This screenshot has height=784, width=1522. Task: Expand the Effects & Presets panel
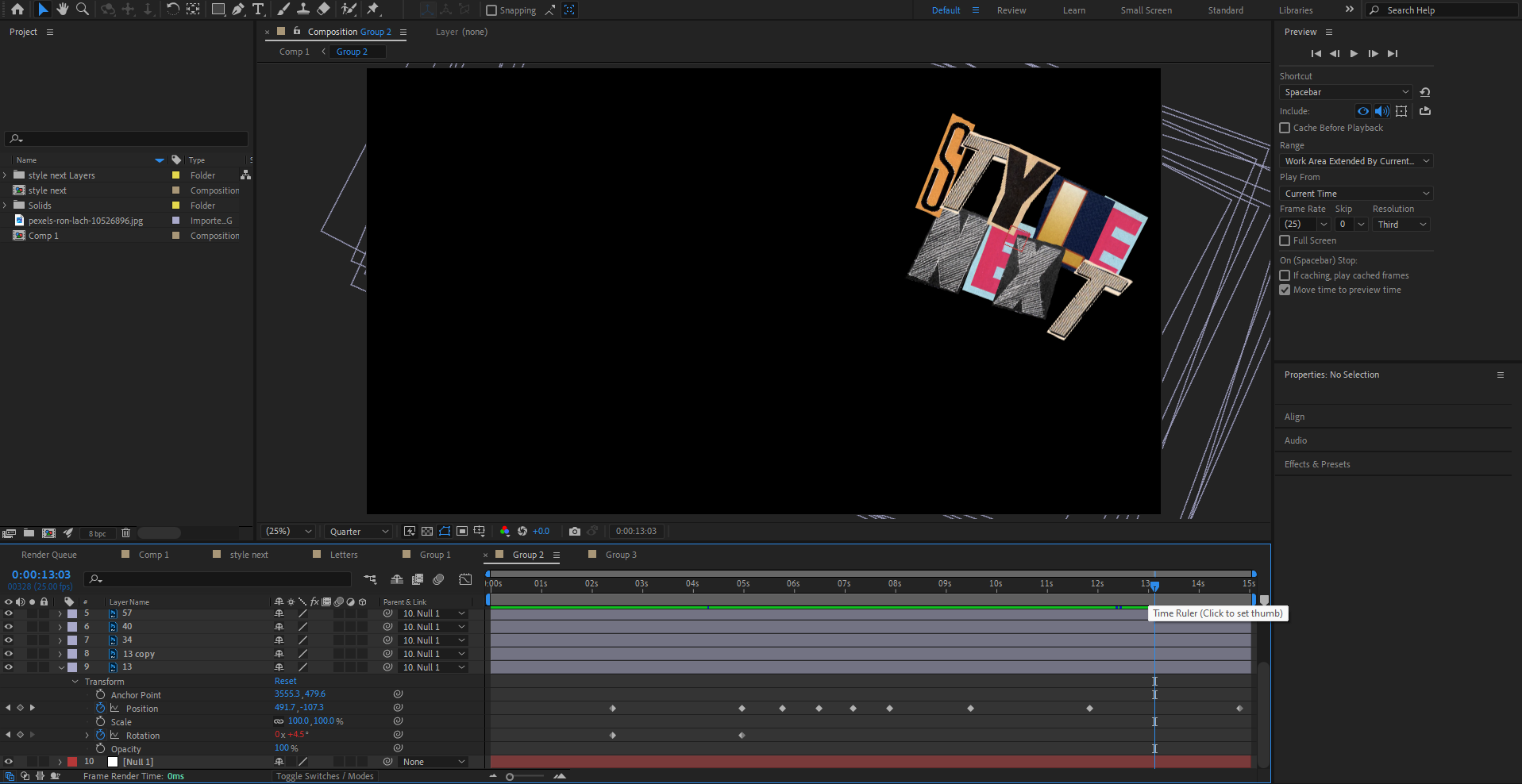[1317, 464]
